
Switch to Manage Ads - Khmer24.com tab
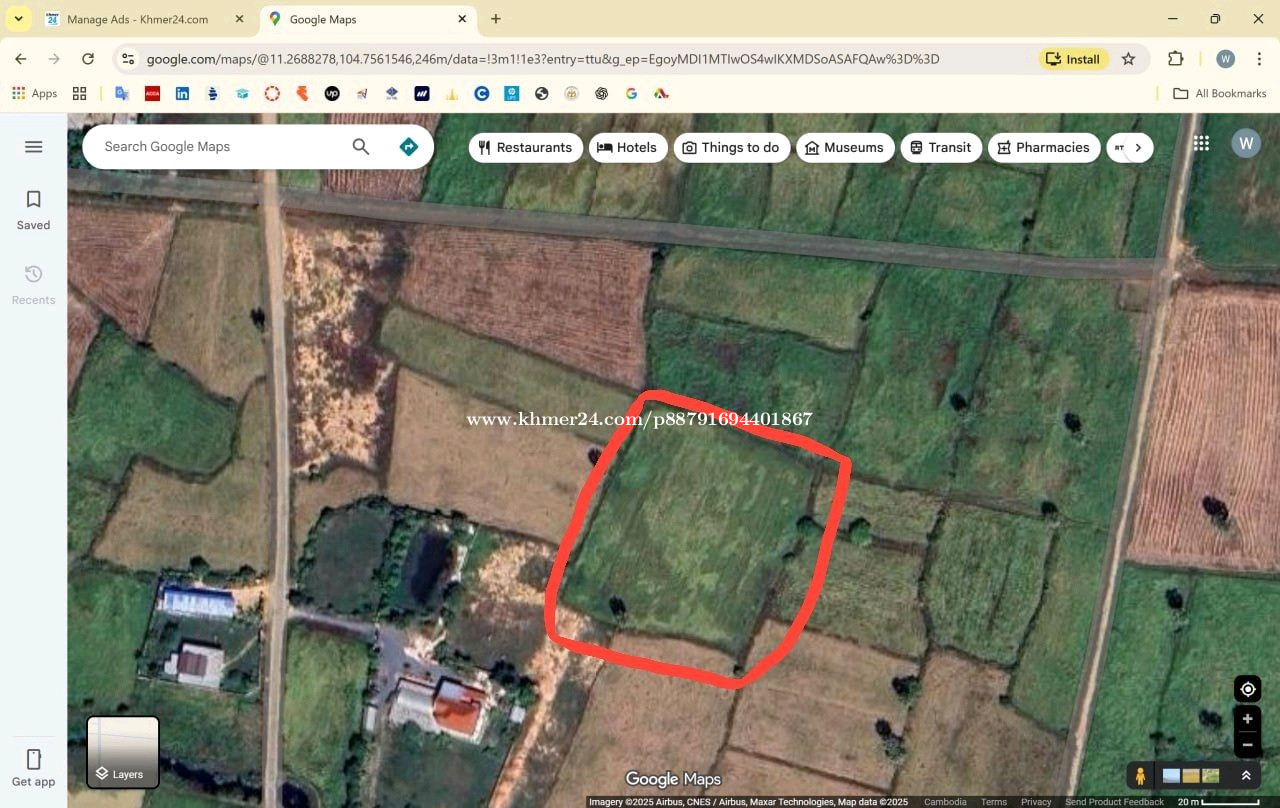pos(137,19)
